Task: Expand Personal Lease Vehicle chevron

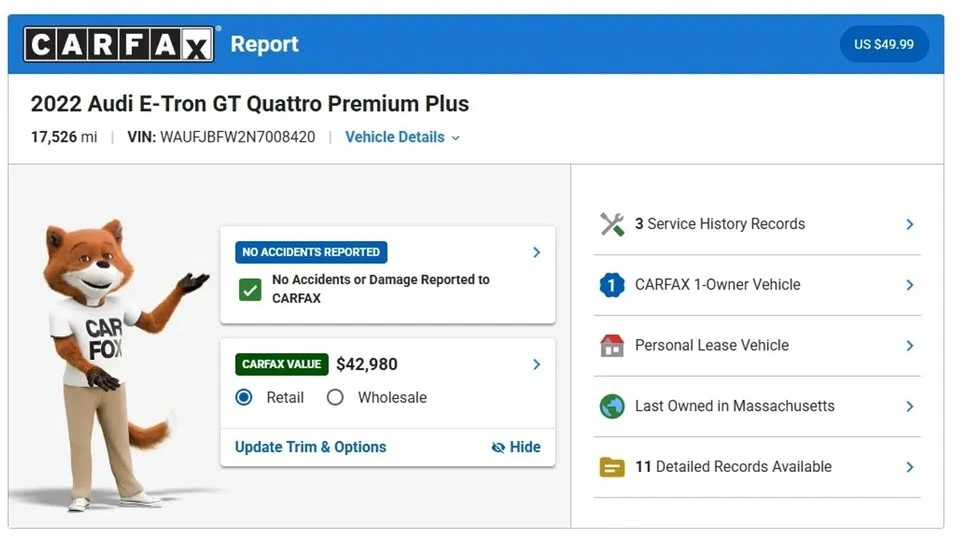Action: (x=910, y=345)
